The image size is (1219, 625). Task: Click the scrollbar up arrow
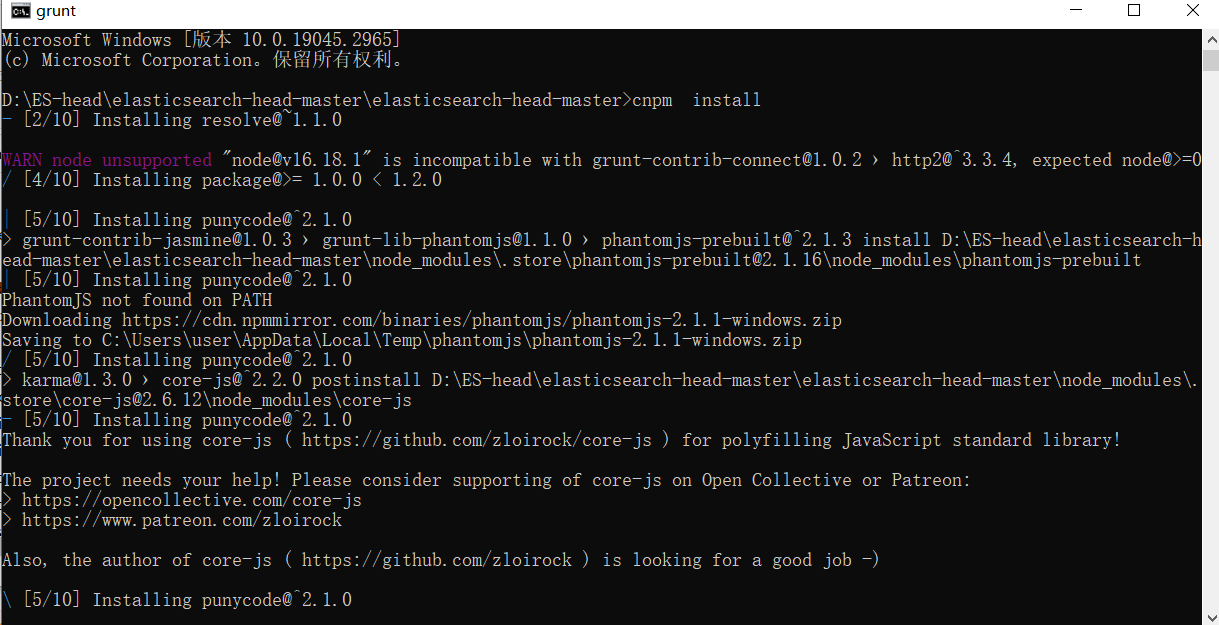[x=1209, y=37]
